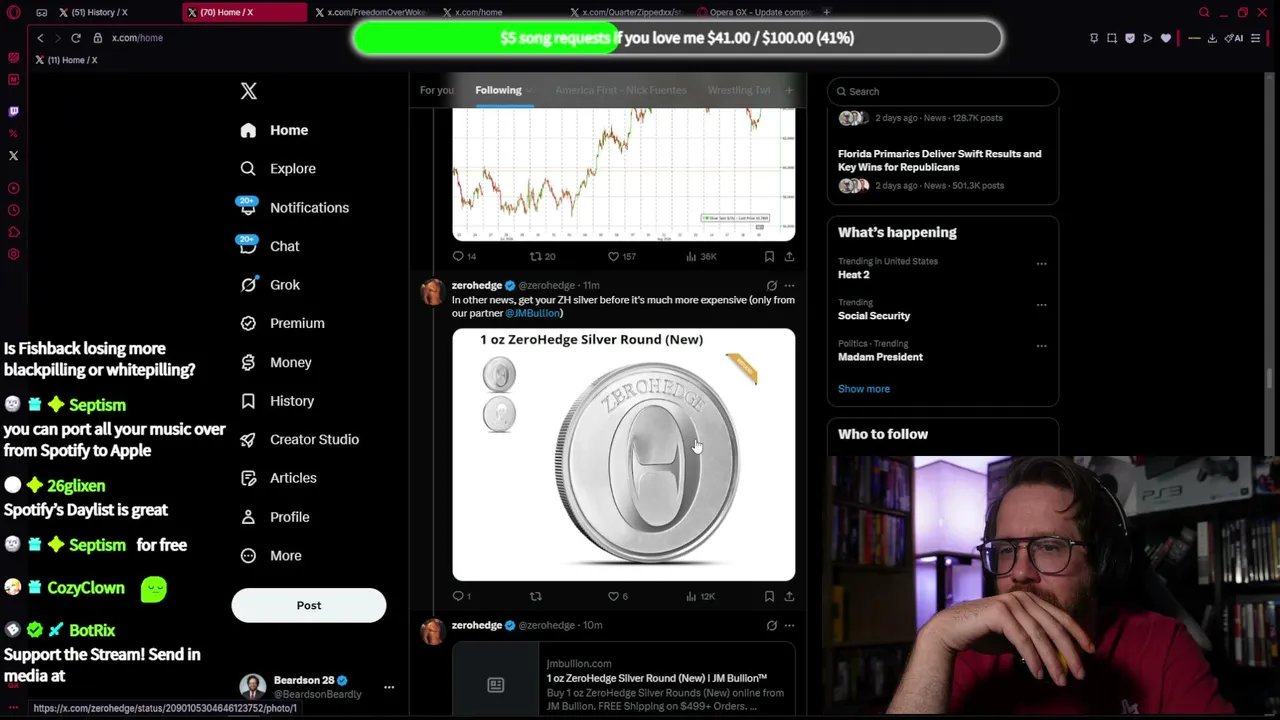This screenshot has width=1280, height=720.
Task: Open the browser snapshot tool
Action: pyautogui.click(x=1111, y=38)
